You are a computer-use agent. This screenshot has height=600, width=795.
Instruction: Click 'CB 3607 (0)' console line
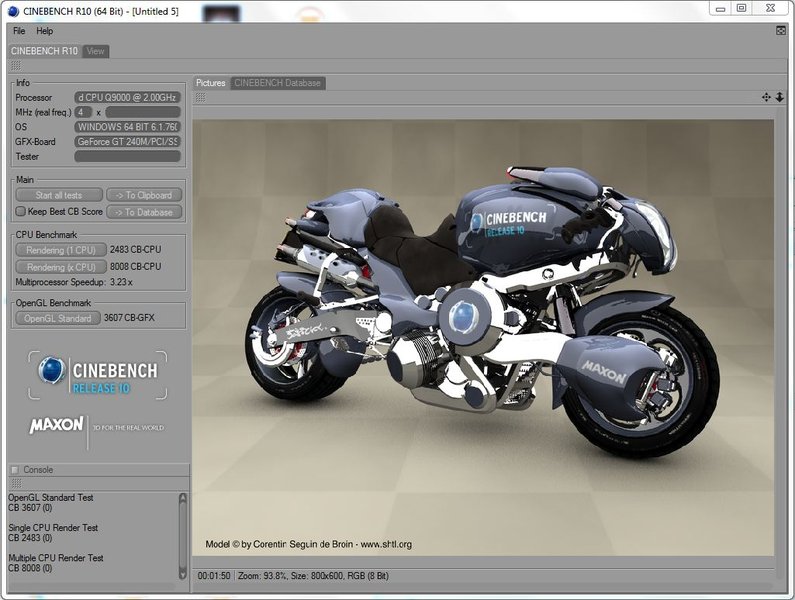[30, 508]
